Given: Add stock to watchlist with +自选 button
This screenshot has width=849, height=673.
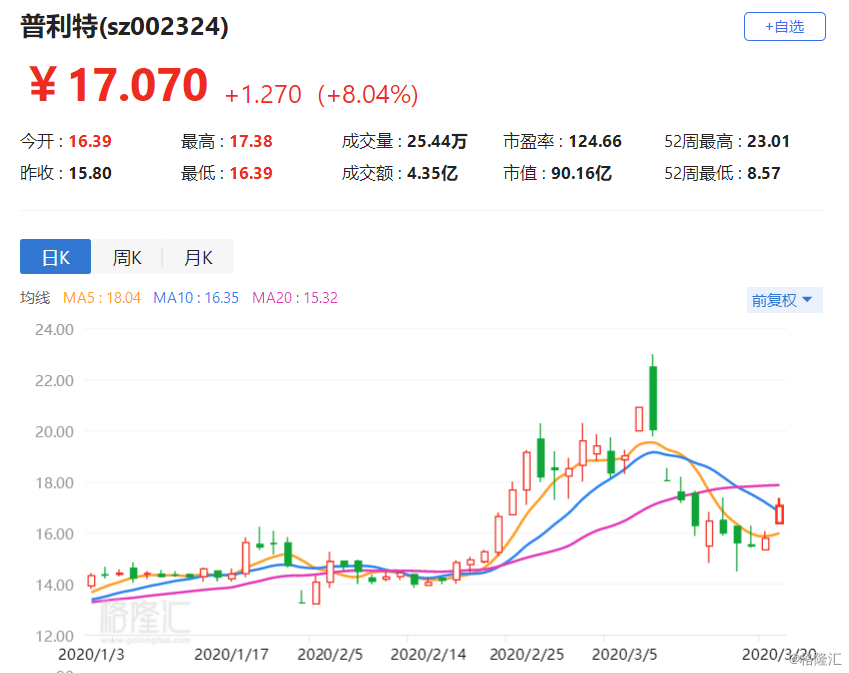Looking at the screenshot, I should click(x=785, y=27).
